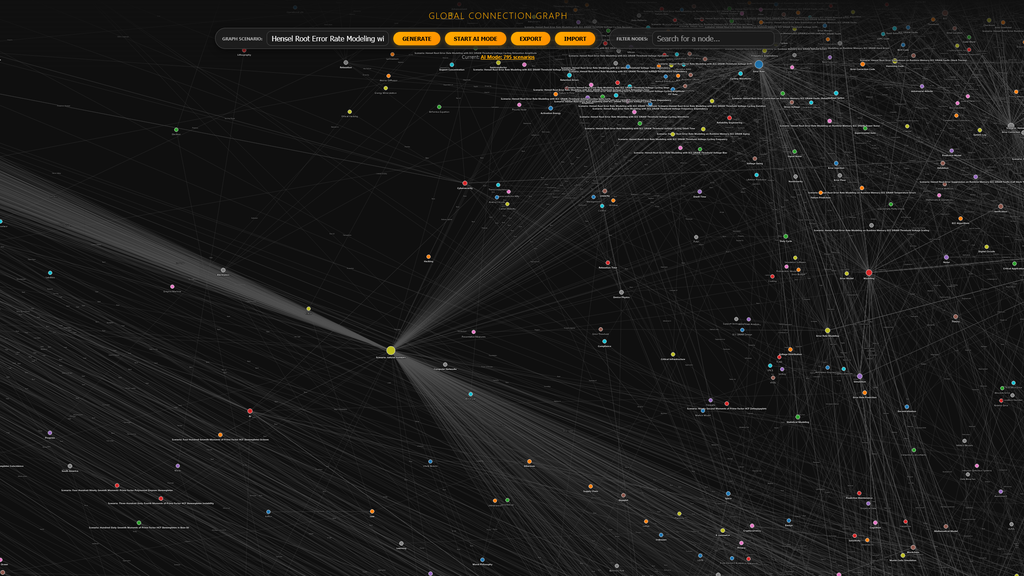
Task: Open the AI Mode 795 scenarios link
Action: point(507,57)
